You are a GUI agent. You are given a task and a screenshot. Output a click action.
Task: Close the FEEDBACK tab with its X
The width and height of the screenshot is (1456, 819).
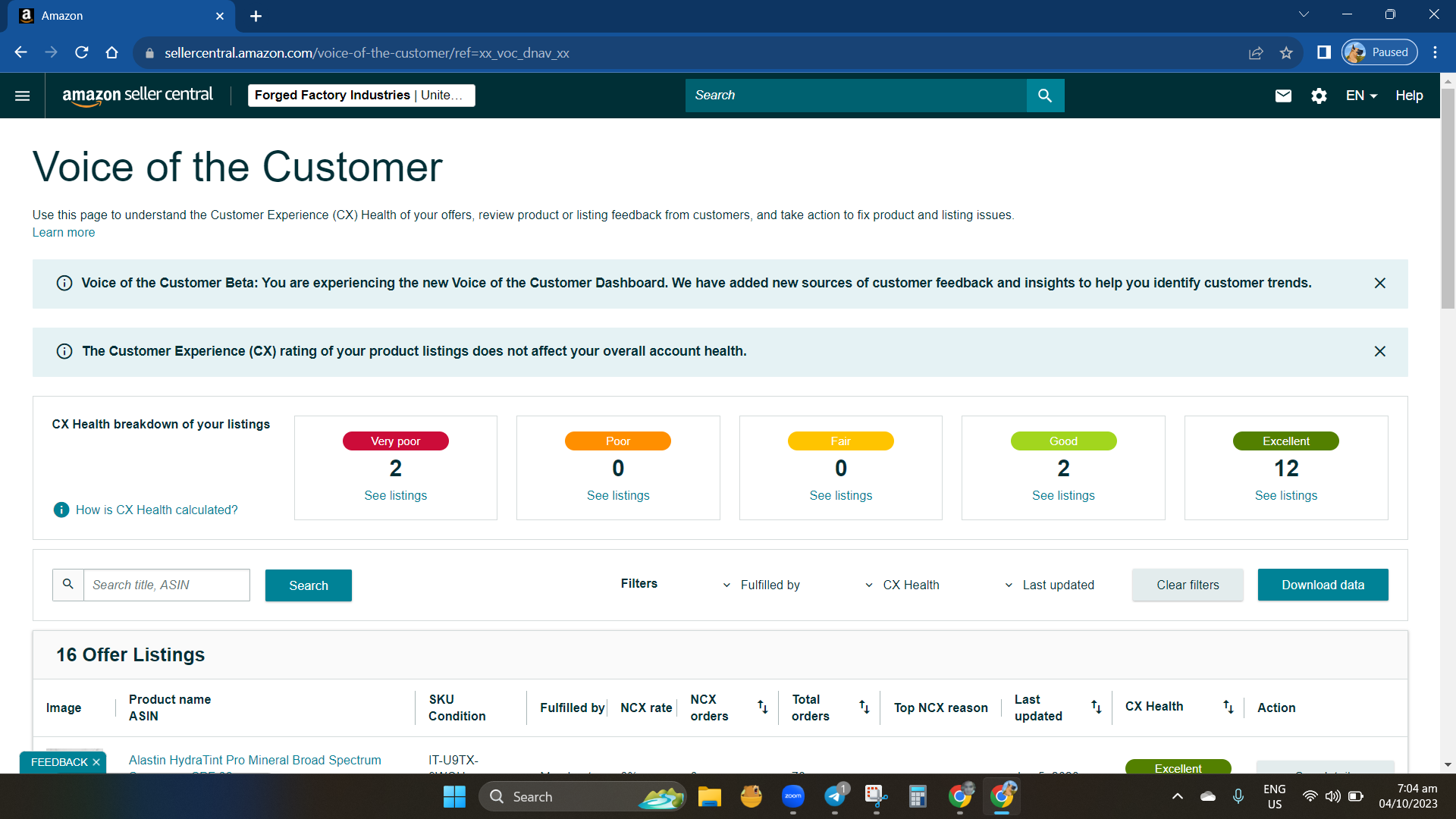(x=96, y=762)
